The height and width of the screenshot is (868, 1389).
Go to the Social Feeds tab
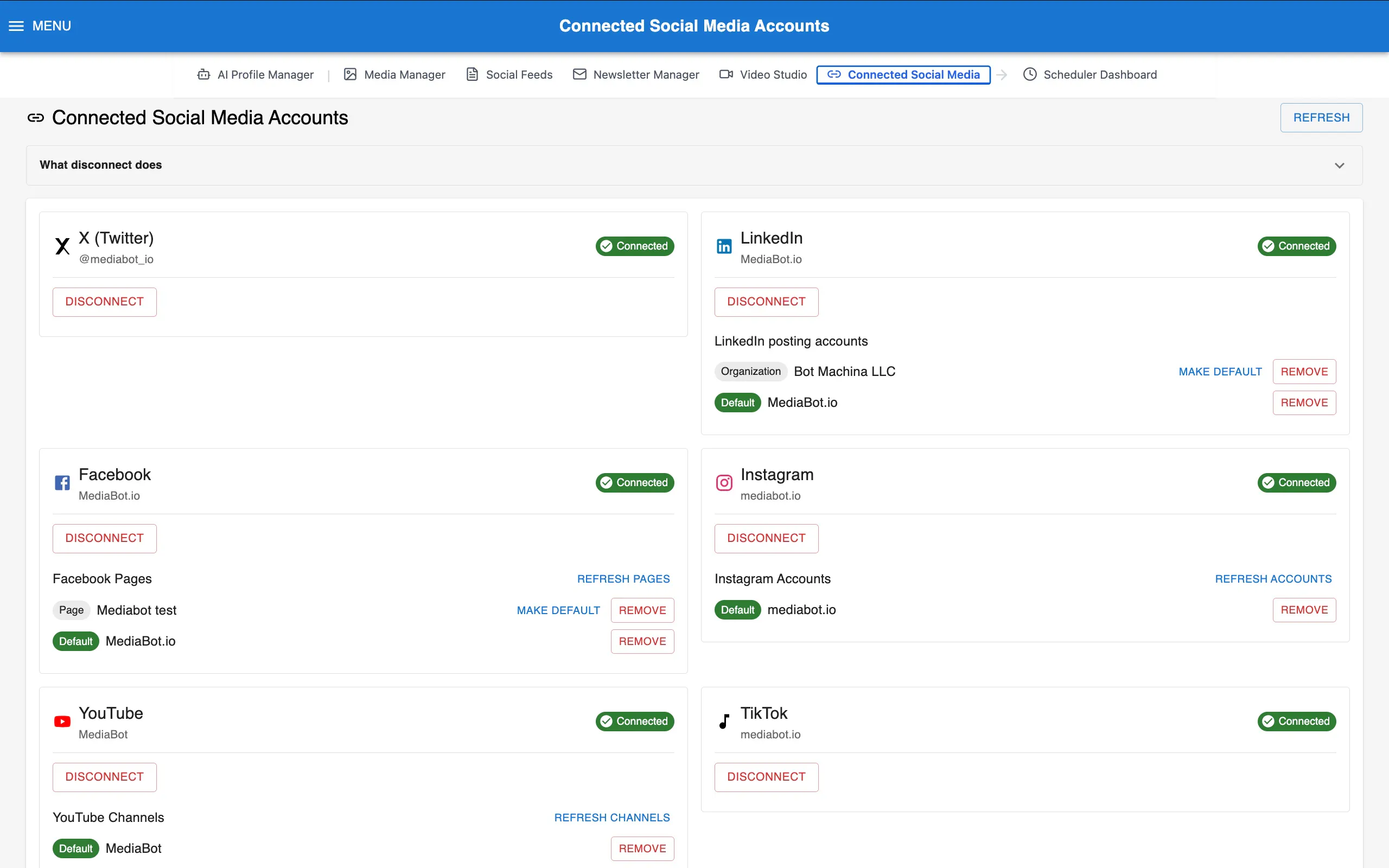(x=508, y=75)
